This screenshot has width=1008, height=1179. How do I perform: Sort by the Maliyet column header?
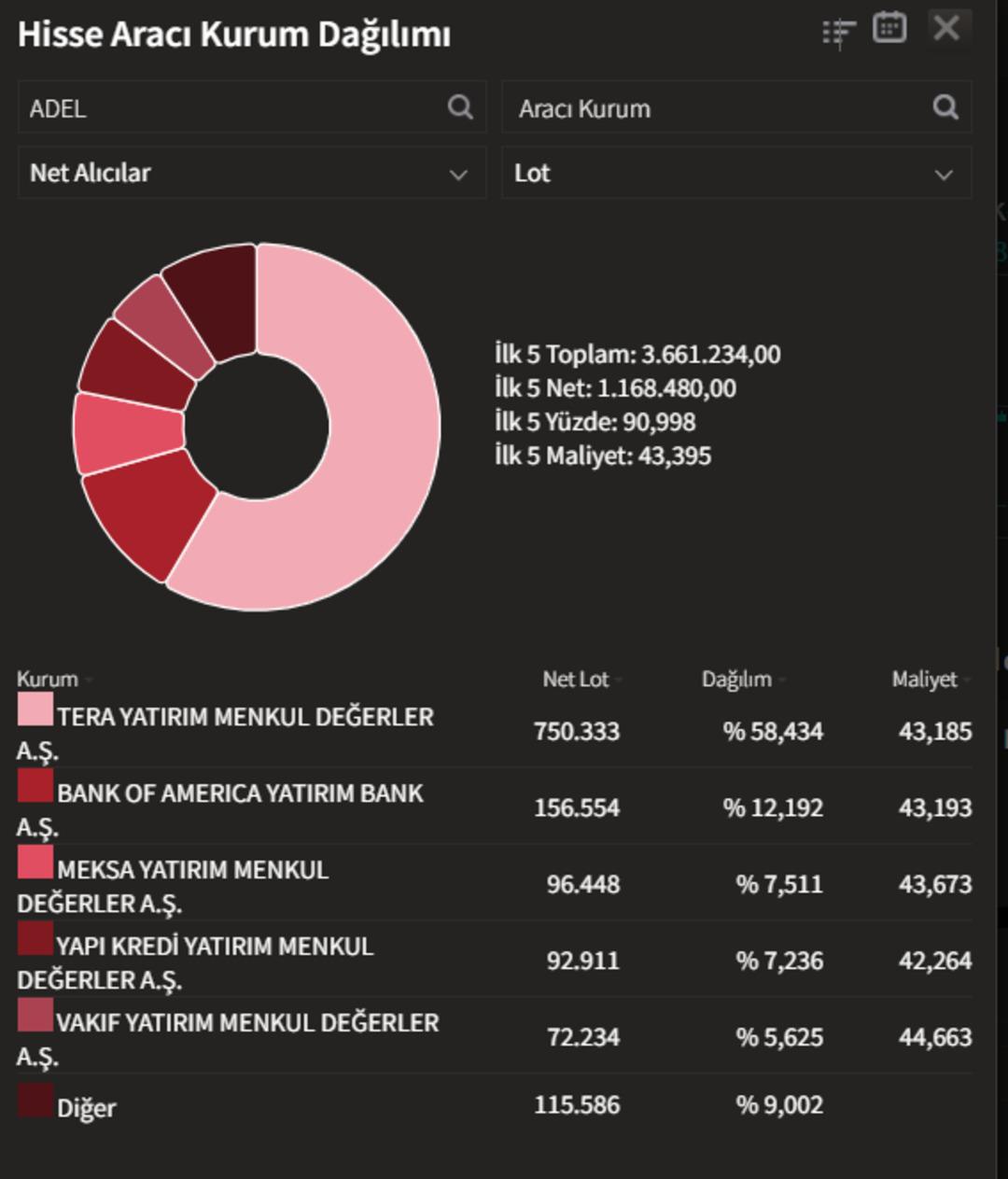coord(924,680)
